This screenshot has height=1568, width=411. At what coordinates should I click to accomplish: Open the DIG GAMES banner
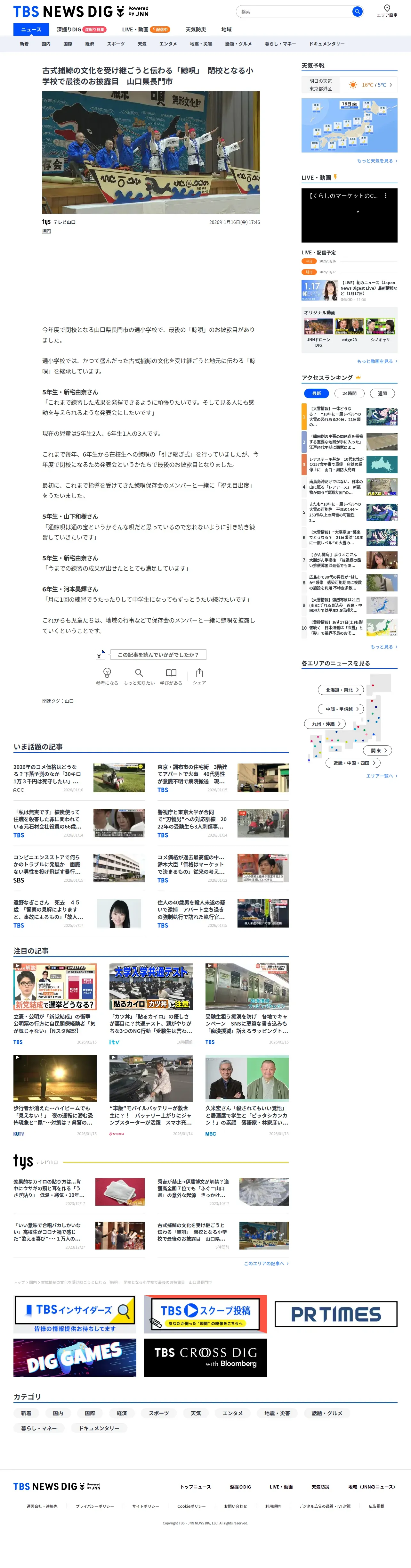[75, 1358]
